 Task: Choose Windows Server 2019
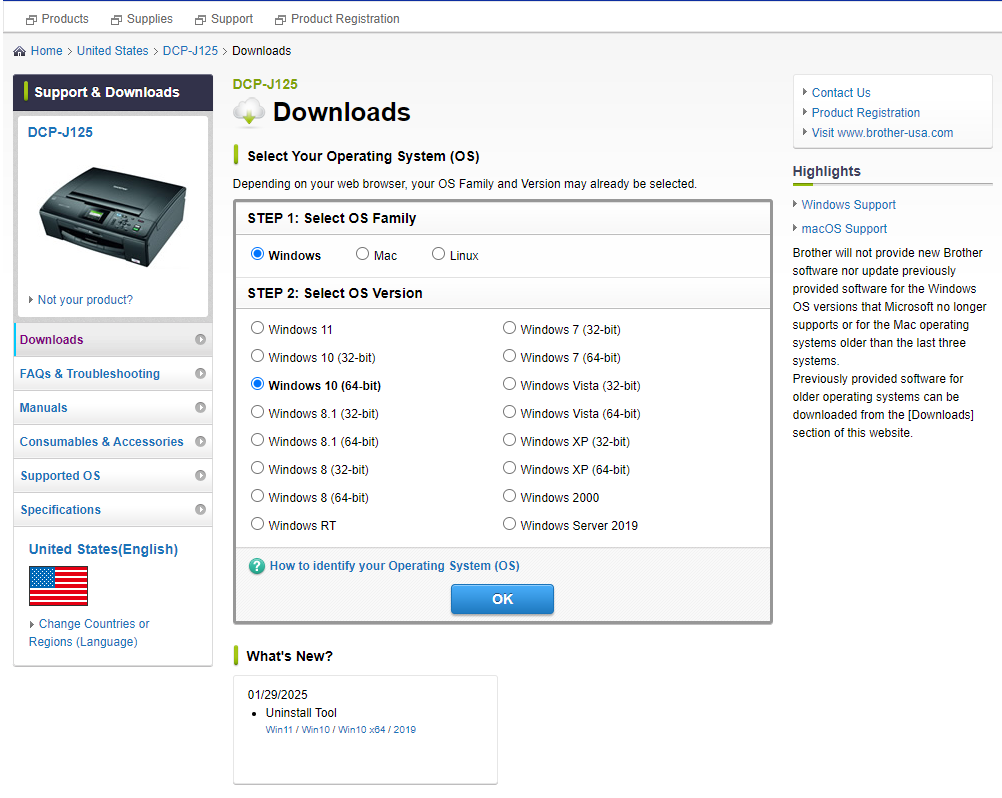(509, 524)
